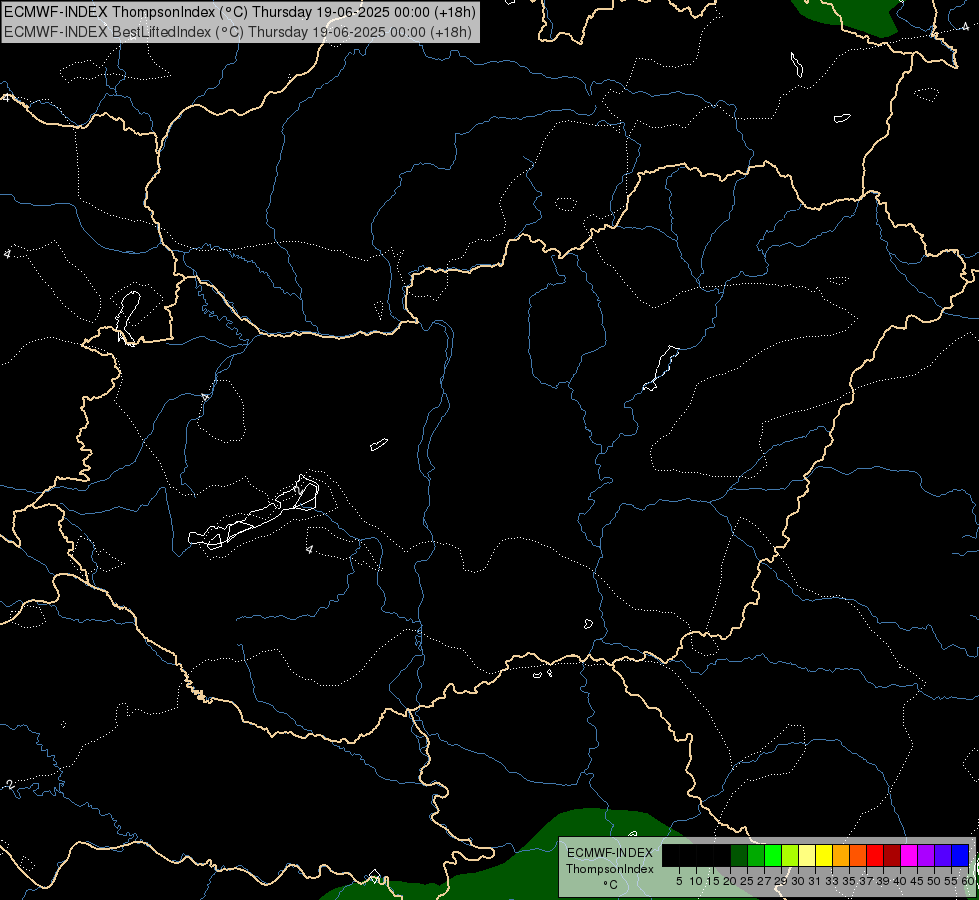The image size is (979, 900).
Task: Click the pale yellow 30–31 legend swatch
Action: [x=807, y=855]
